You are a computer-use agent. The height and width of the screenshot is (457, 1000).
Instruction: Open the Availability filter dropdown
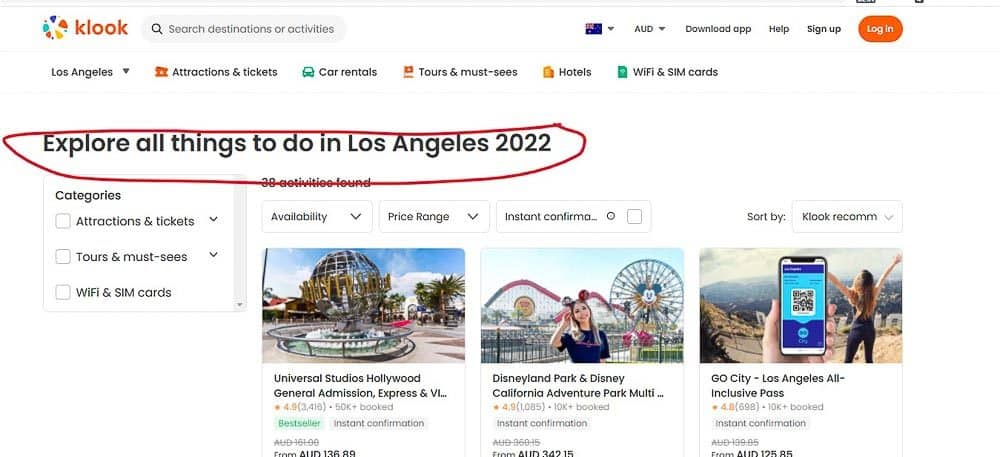pyautogui.click(x=317, y=217)
